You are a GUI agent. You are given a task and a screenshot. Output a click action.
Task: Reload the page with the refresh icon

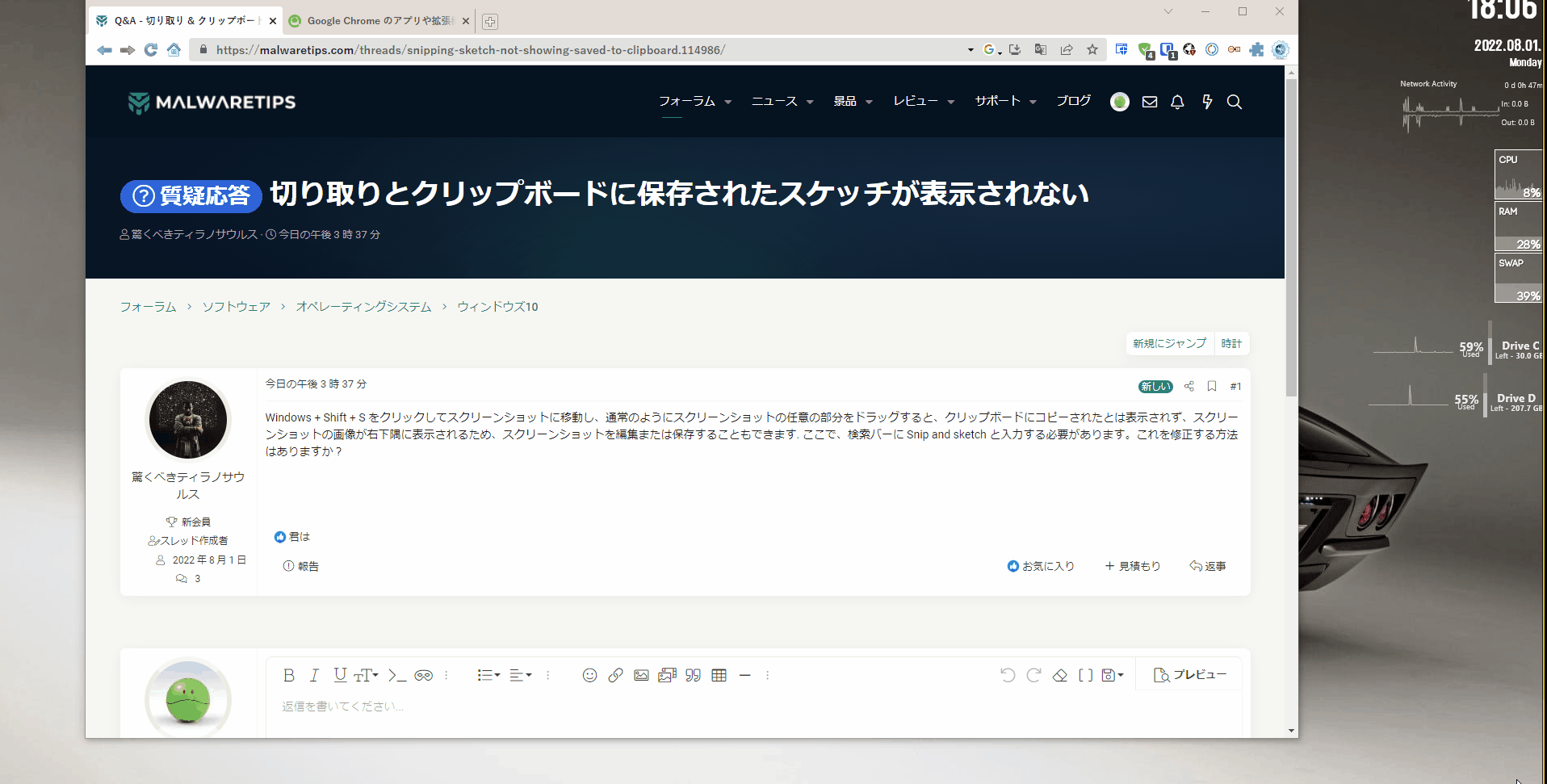151,50
